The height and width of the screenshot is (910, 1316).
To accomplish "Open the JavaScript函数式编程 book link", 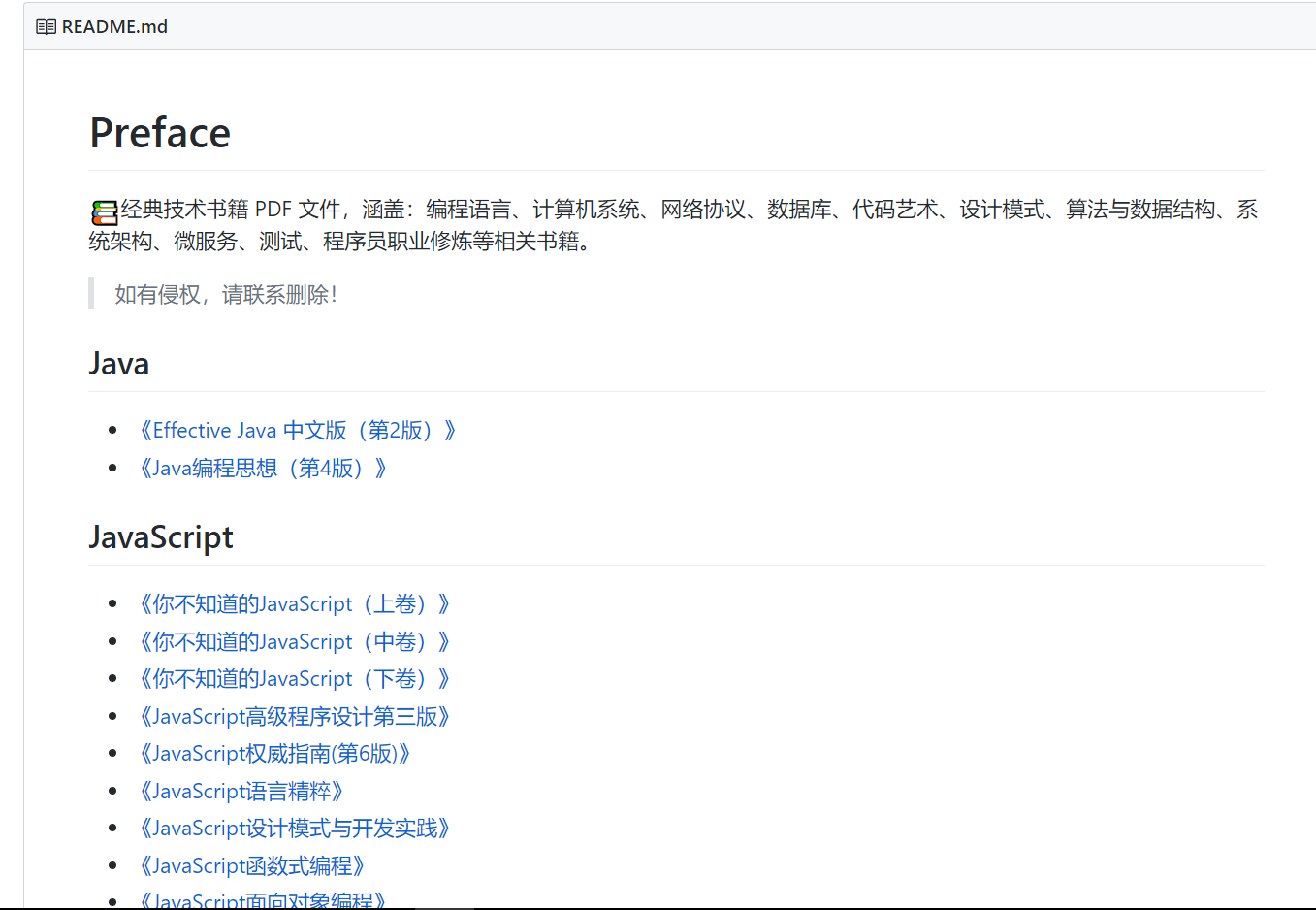I will pyautogui.click(x=250, y=866).
